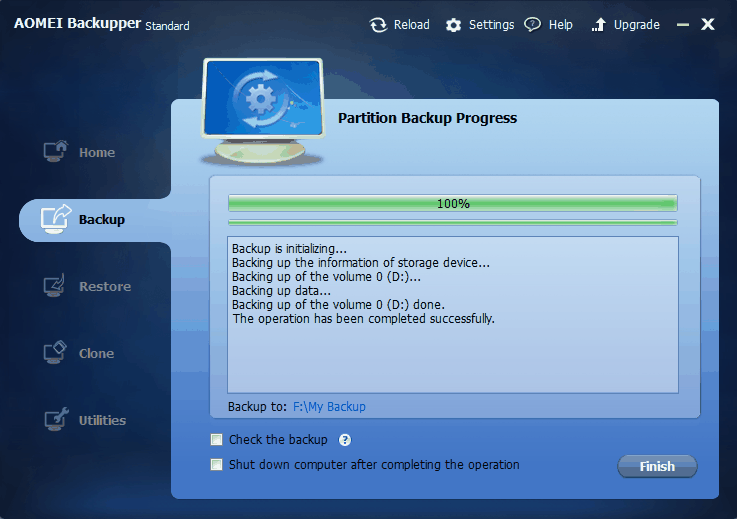Click 'Backing up of the volume 0 (D:)...' line
The width and height of the screenshot is (737, 519).
tap(326, 276)
